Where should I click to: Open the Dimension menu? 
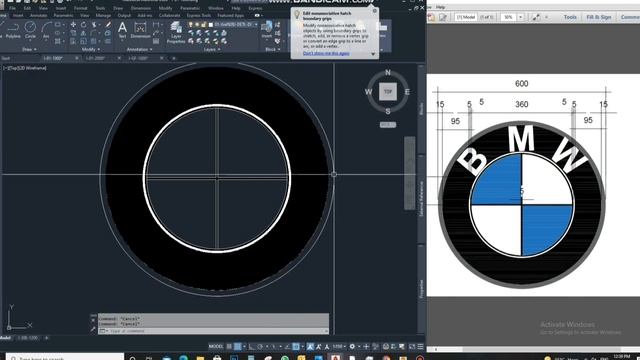click(141, 8)
